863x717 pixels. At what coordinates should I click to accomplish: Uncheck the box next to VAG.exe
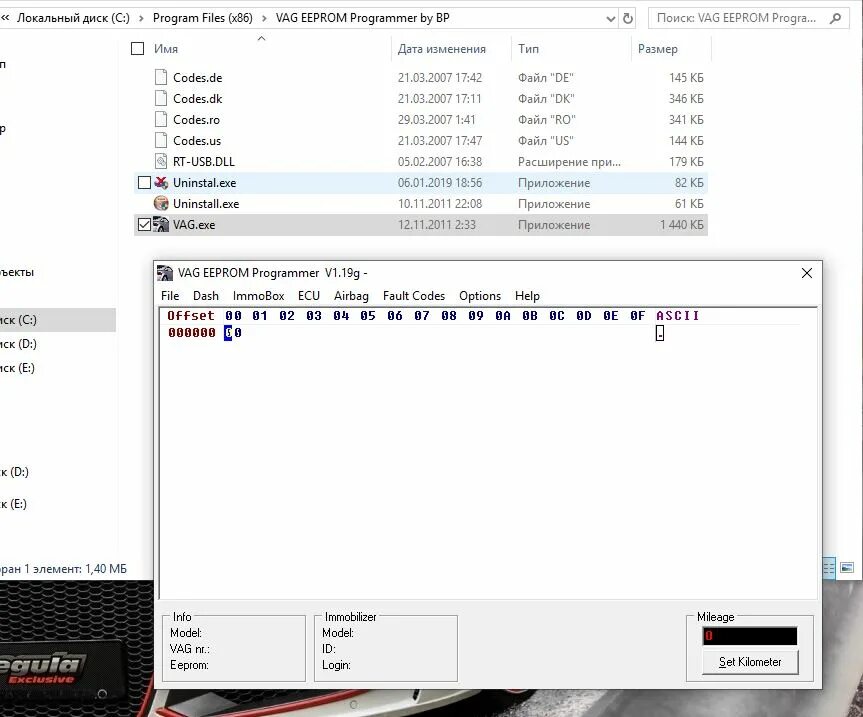pos(144,225)
